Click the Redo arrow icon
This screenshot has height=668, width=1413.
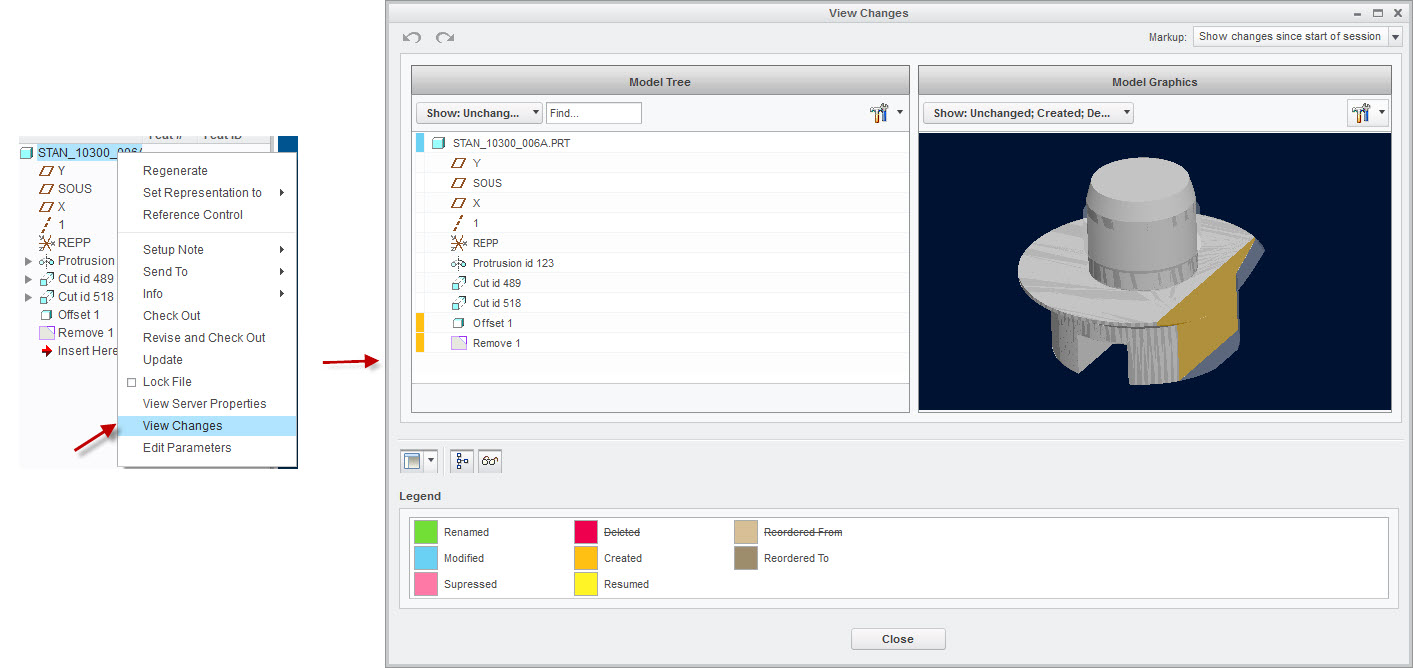pyautogui.click(x=445, y=37)
